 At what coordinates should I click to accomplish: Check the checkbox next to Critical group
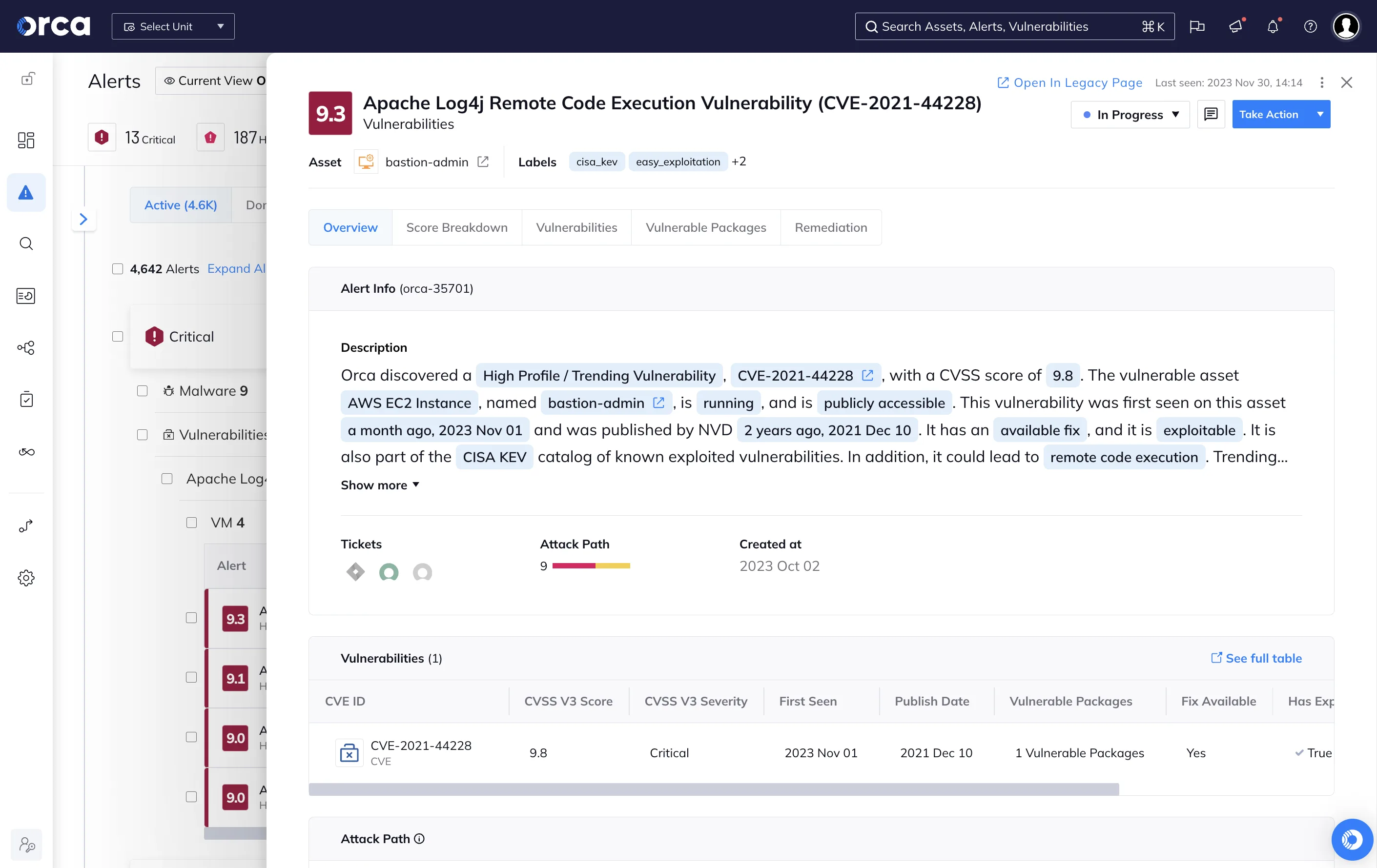click(x=118, y=337)
